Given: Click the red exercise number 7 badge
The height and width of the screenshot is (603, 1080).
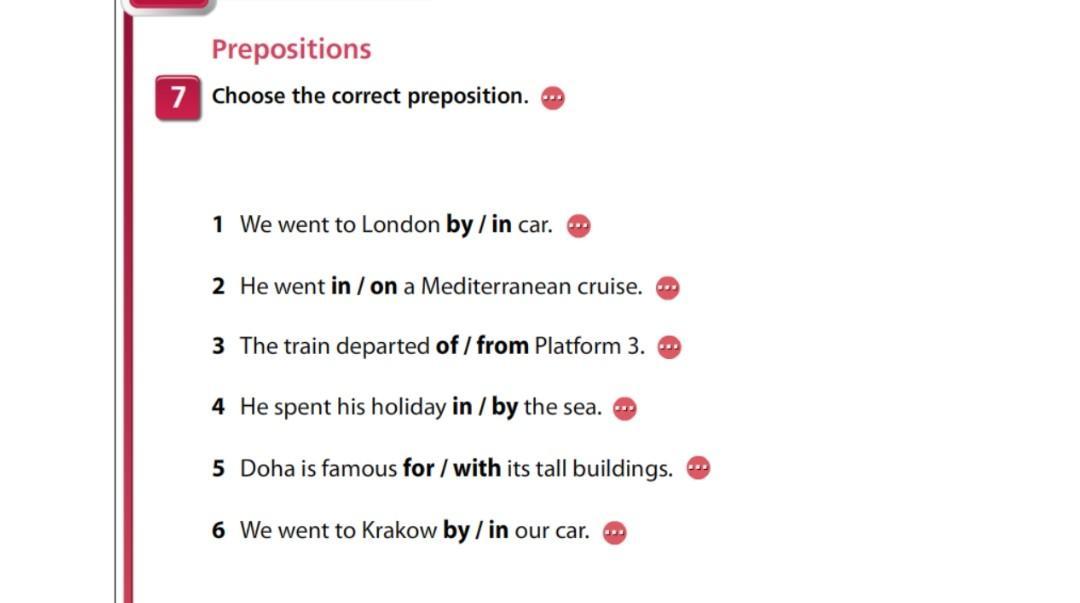Looking at the screenshot, I should click(178, 98).
